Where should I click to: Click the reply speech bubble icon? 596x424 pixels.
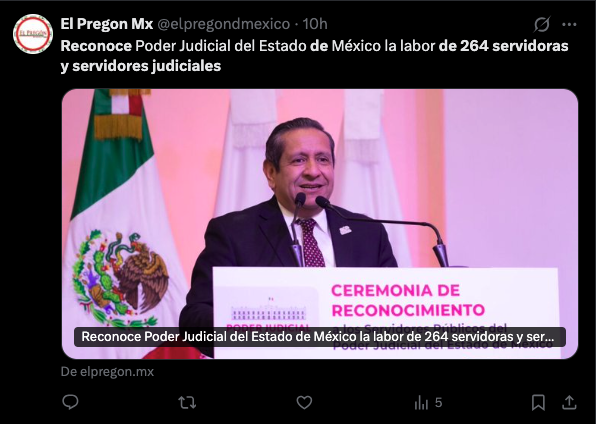70,402
